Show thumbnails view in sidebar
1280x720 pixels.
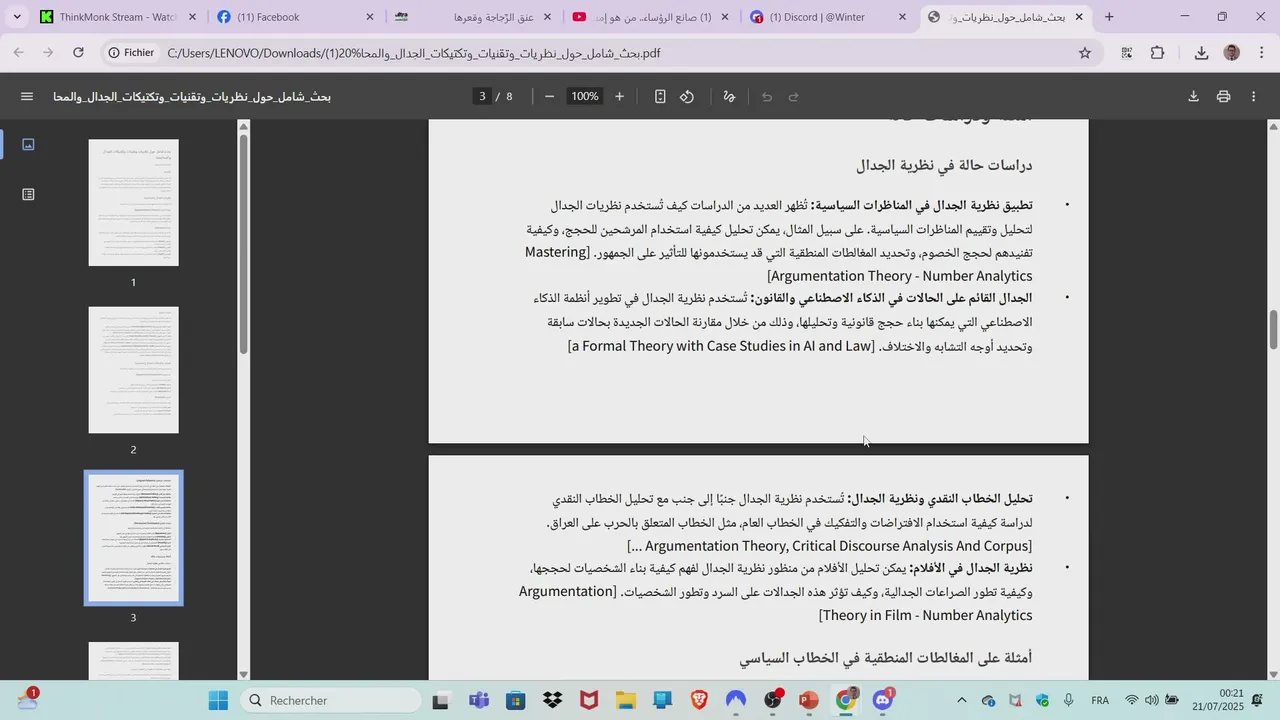coord(28,145)
